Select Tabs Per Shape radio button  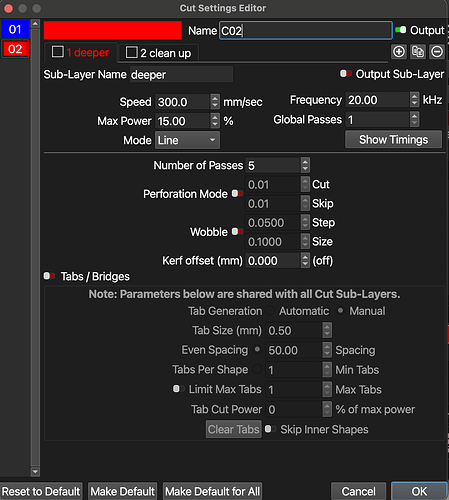pos(257,369)
